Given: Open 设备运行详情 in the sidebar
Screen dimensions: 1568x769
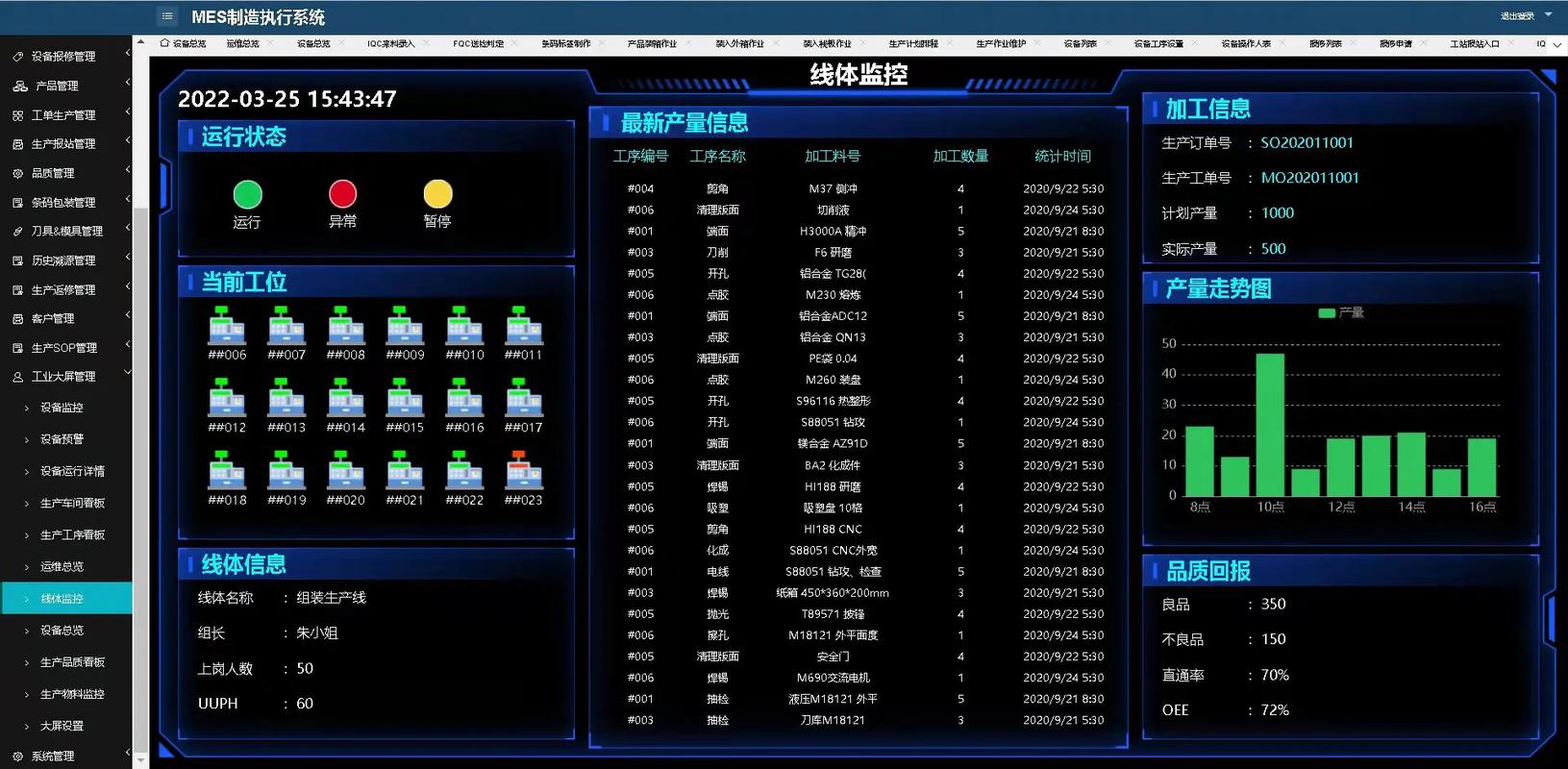Looking at the screenshot, I should pos(72,471).
